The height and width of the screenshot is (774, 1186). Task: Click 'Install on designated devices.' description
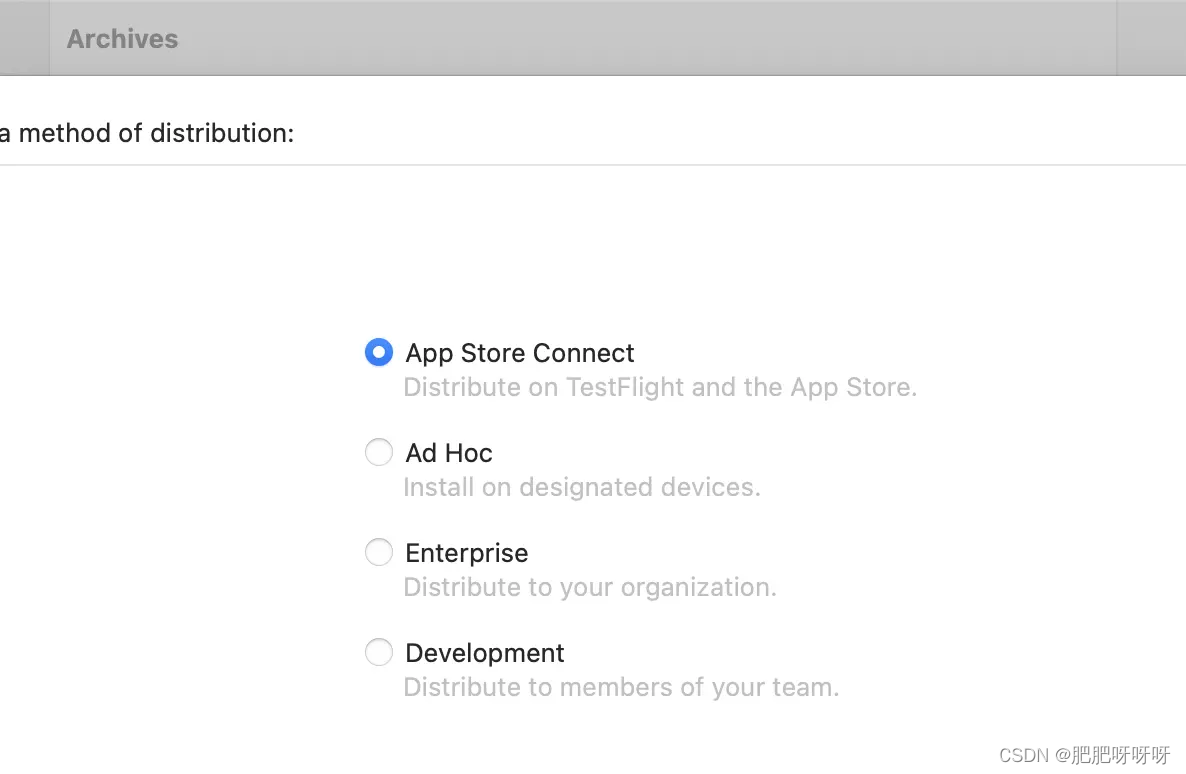[x=582, y=487]
